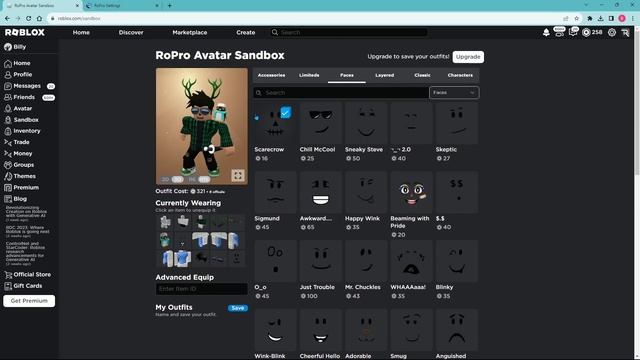Switch avatar preview to 2D

[x=165, y=179]
